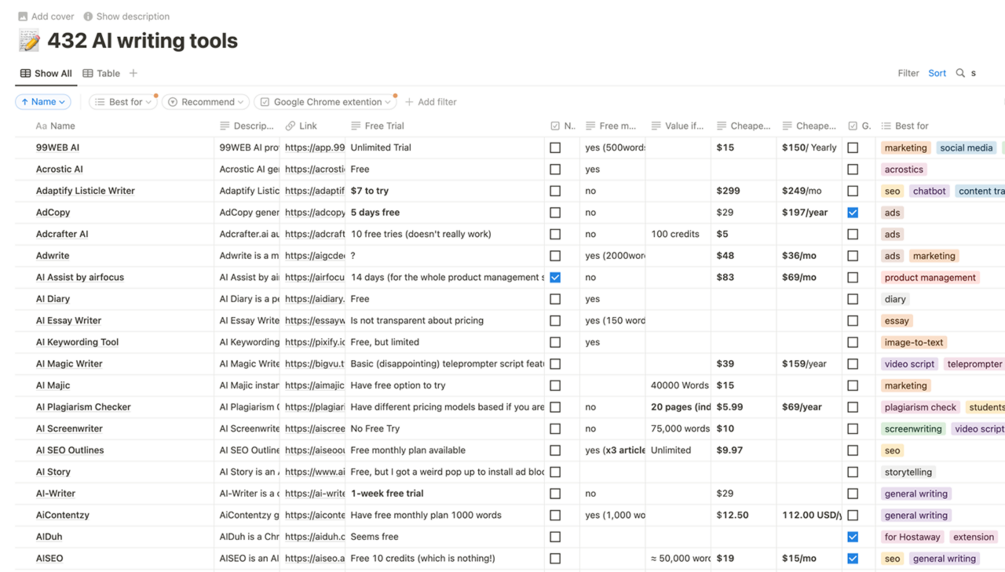Click the G. checkbox column header
The height and width of the screenshot is (572, 1005).
(x=859, y=126)
